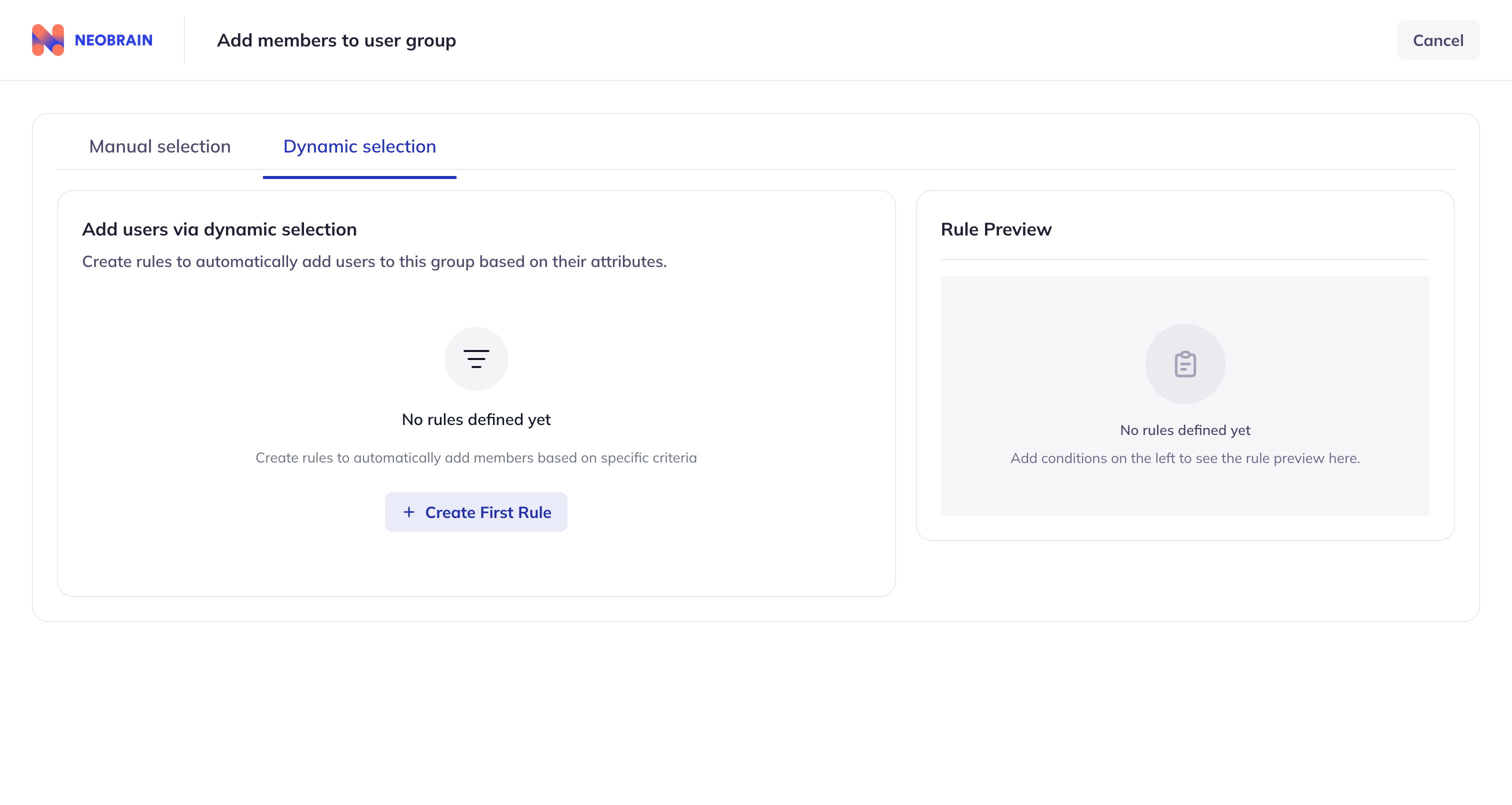Click the 'Add members to user group' title
The height and width of the screenshot is (805, 1512).
point(337,40)
